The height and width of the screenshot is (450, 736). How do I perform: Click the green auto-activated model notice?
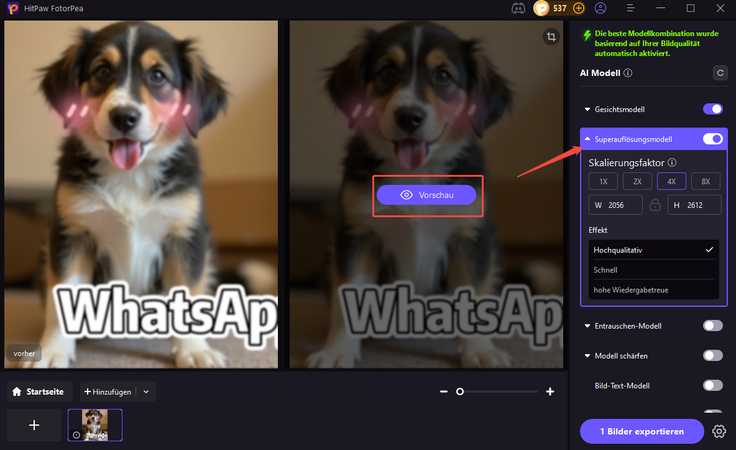tap(656, 43)
